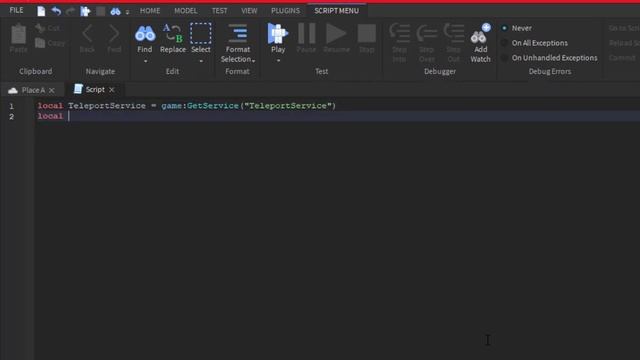Image resolution: width=640 pixels, height=360 pixels.
Task: Click the Clipboard group label
Action: [x=36, y=71]
